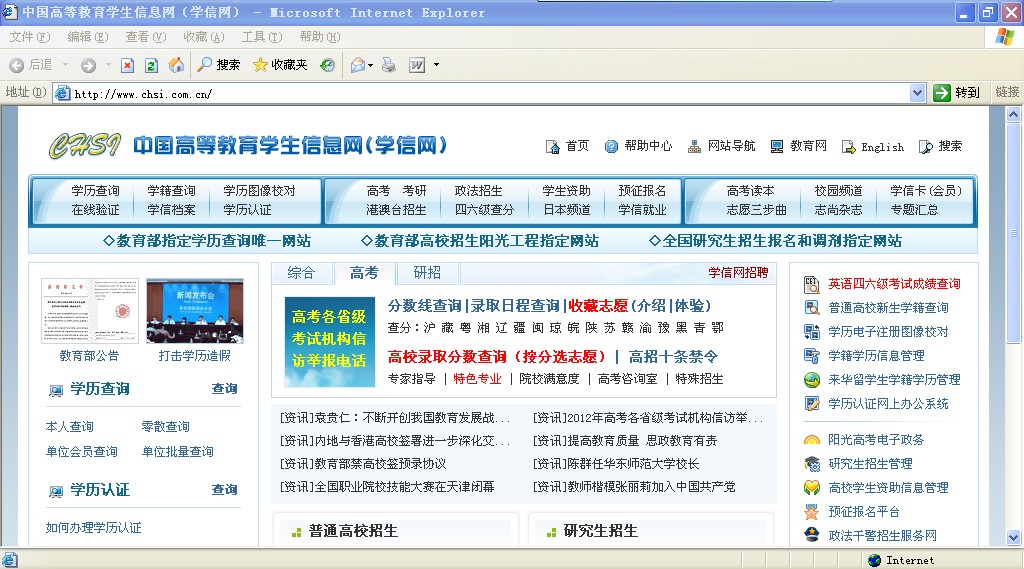Open Favorites (收藏夹) star button
The image size is (1024, 569).
point(280,65)
